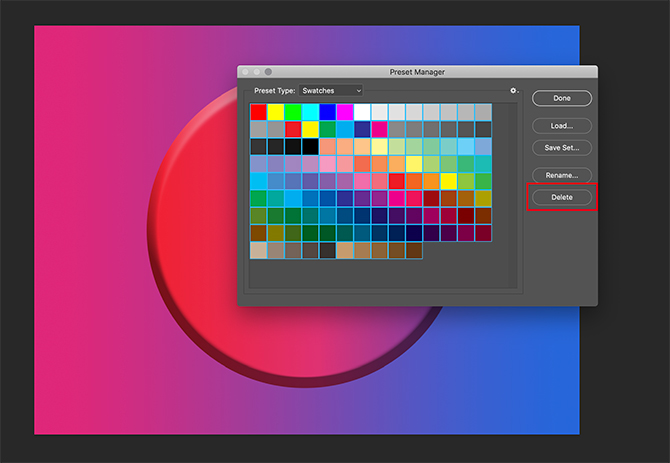
Task: Select the pure magenta swatch in the top row
Action: 345,112
